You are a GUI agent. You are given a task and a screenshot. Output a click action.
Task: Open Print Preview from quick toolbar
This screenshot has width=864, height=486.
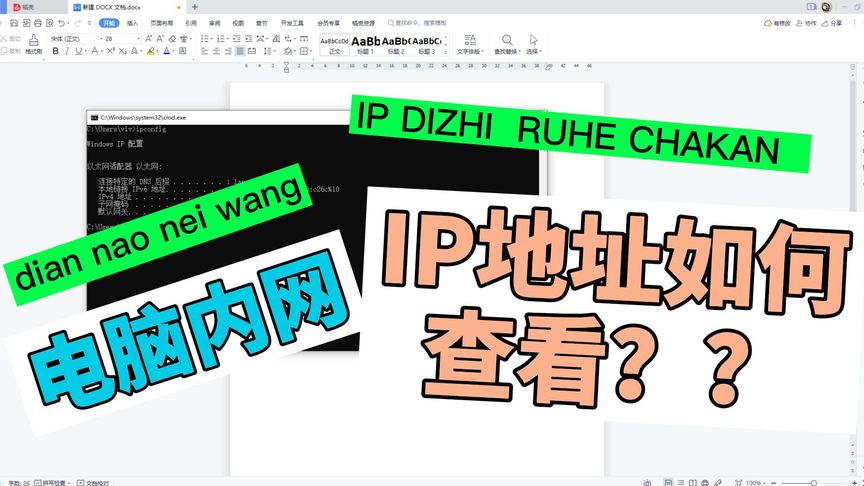(50, 23)
